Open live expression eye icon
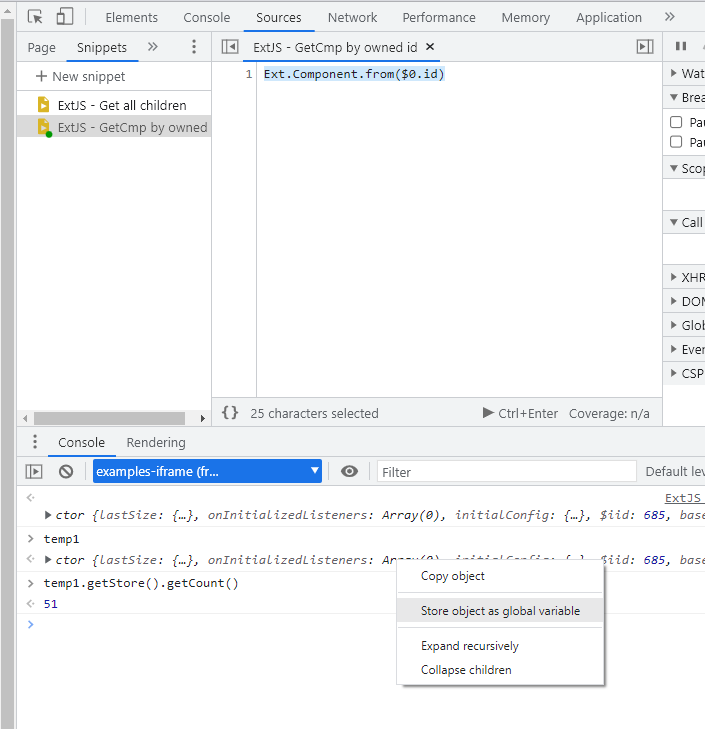The image size is (705, 729). pyautogui.click(x=349, y=472)
